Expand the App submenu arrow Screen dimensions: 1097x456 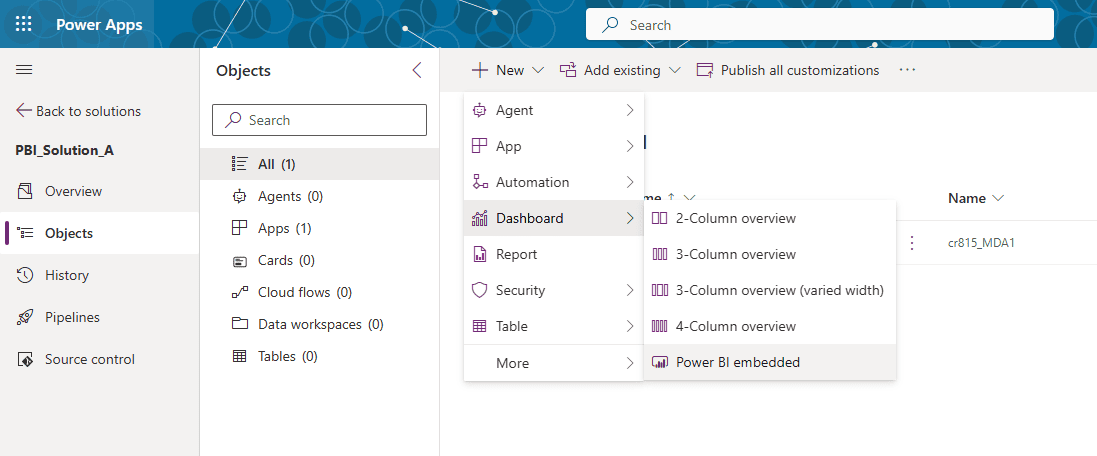(630, 146)
